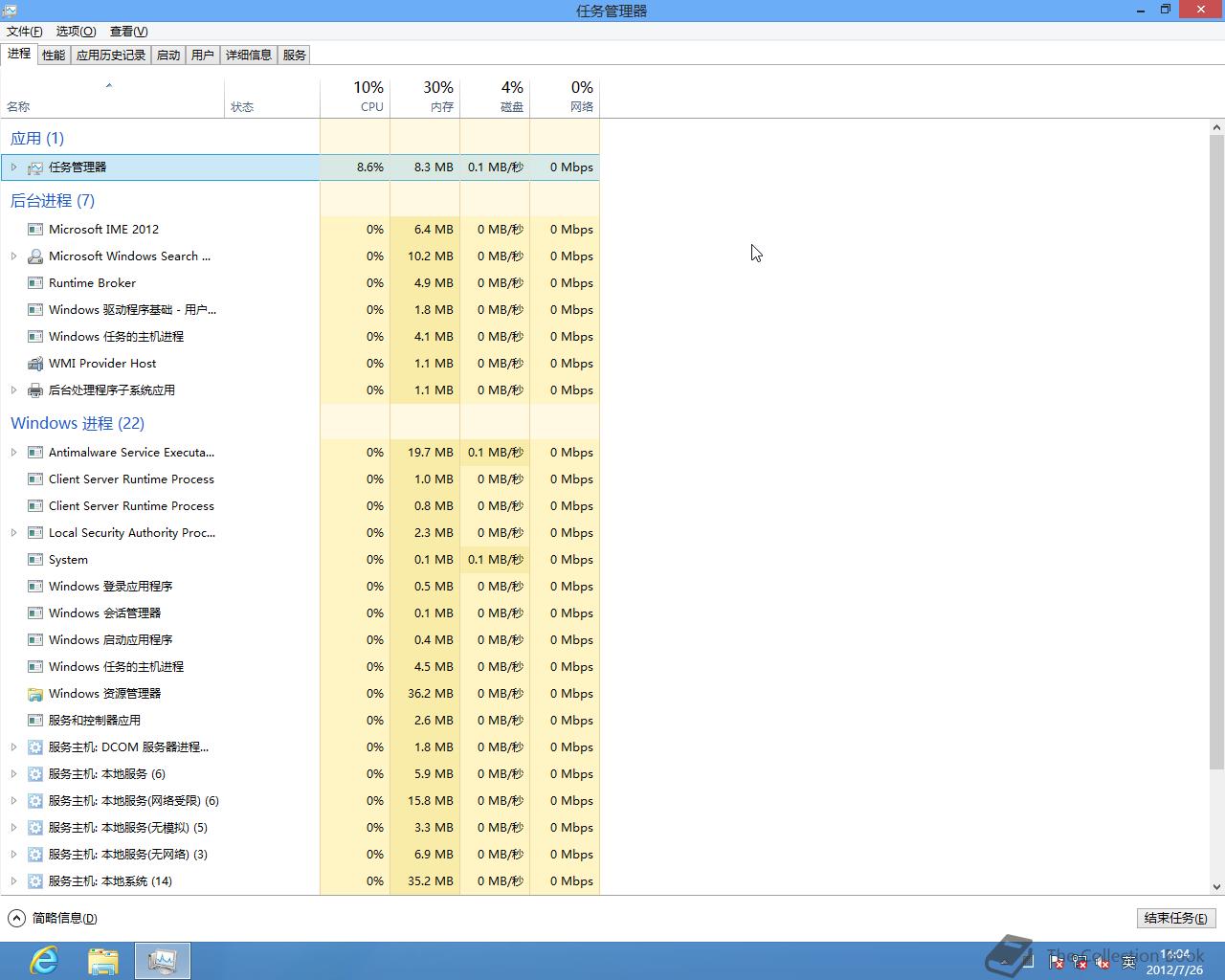Viewport: 1225px width, 980px height.
Task: Click the 后台进程 (7) group header
Action: click(x=53, y=201)
